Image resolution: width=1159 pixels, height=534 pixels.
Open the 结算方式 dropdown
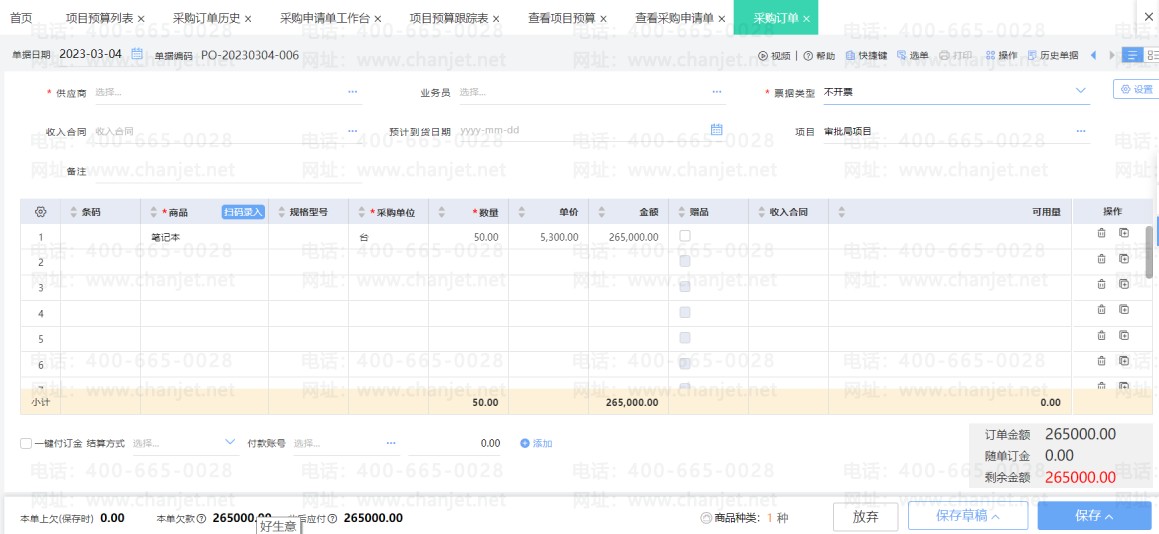coord(229,442)
